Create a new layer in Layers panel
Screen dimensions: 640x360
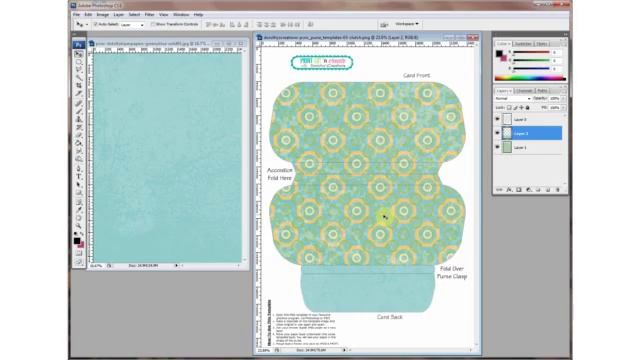pos(548,190)
